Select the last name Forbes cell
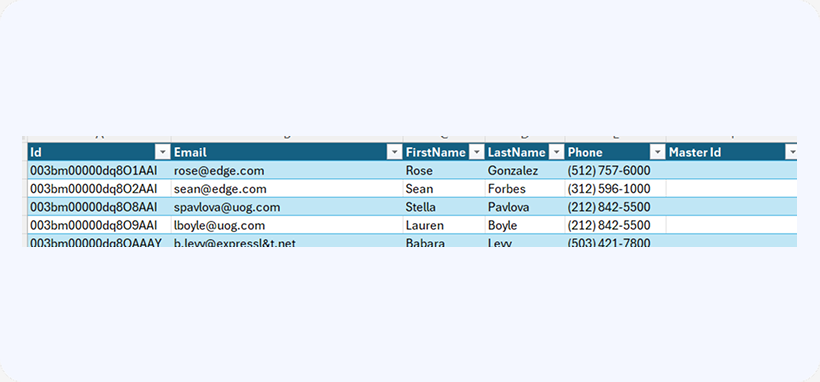Screen dimensions: 820x382 (525, 188)
